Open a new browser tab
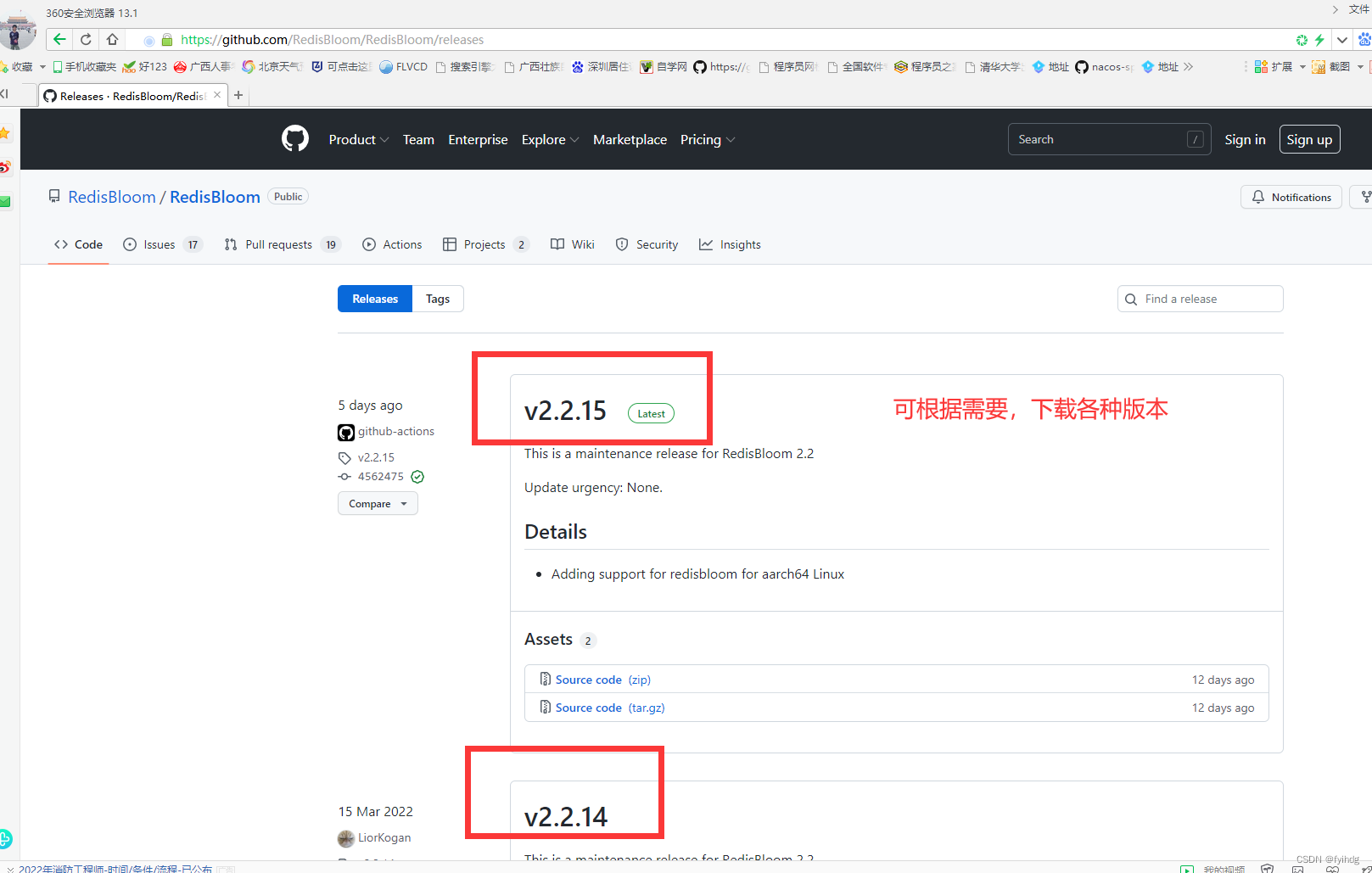The image size is (1372, 873). coord(238,96)
